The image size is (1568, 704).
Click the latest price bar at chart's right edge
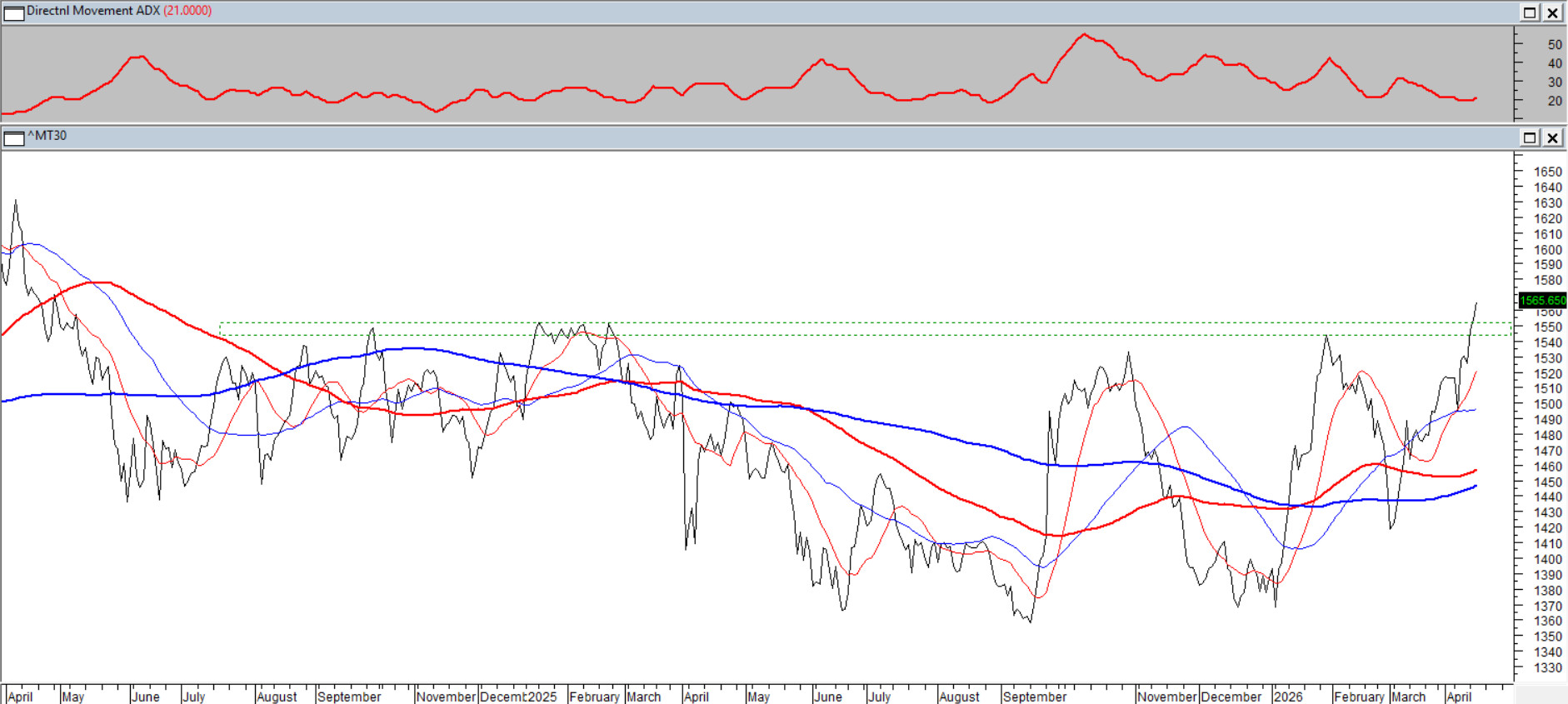(1476, 304)
